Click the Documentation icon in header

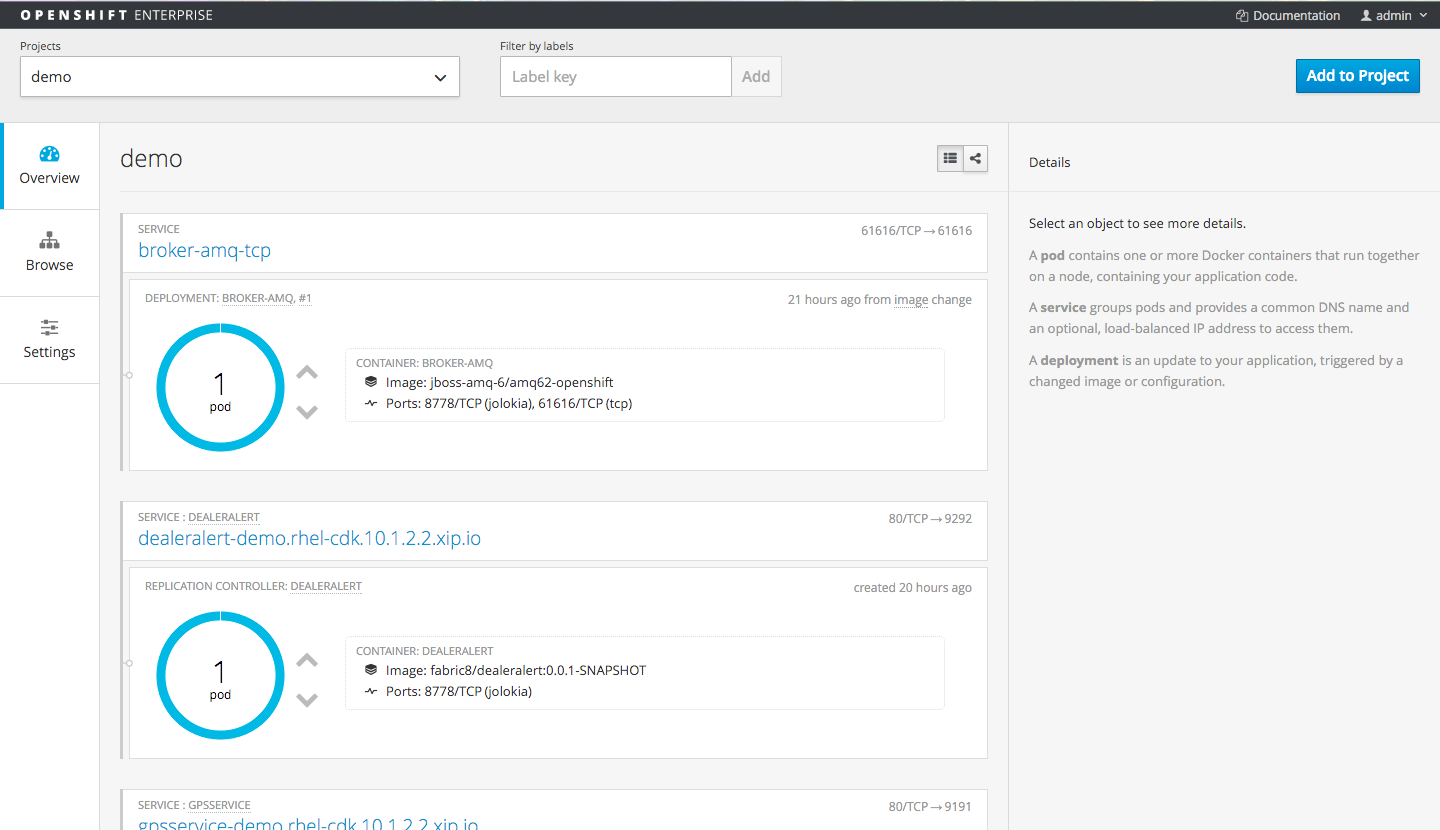pyautogui.click(x=1242, y=16)
